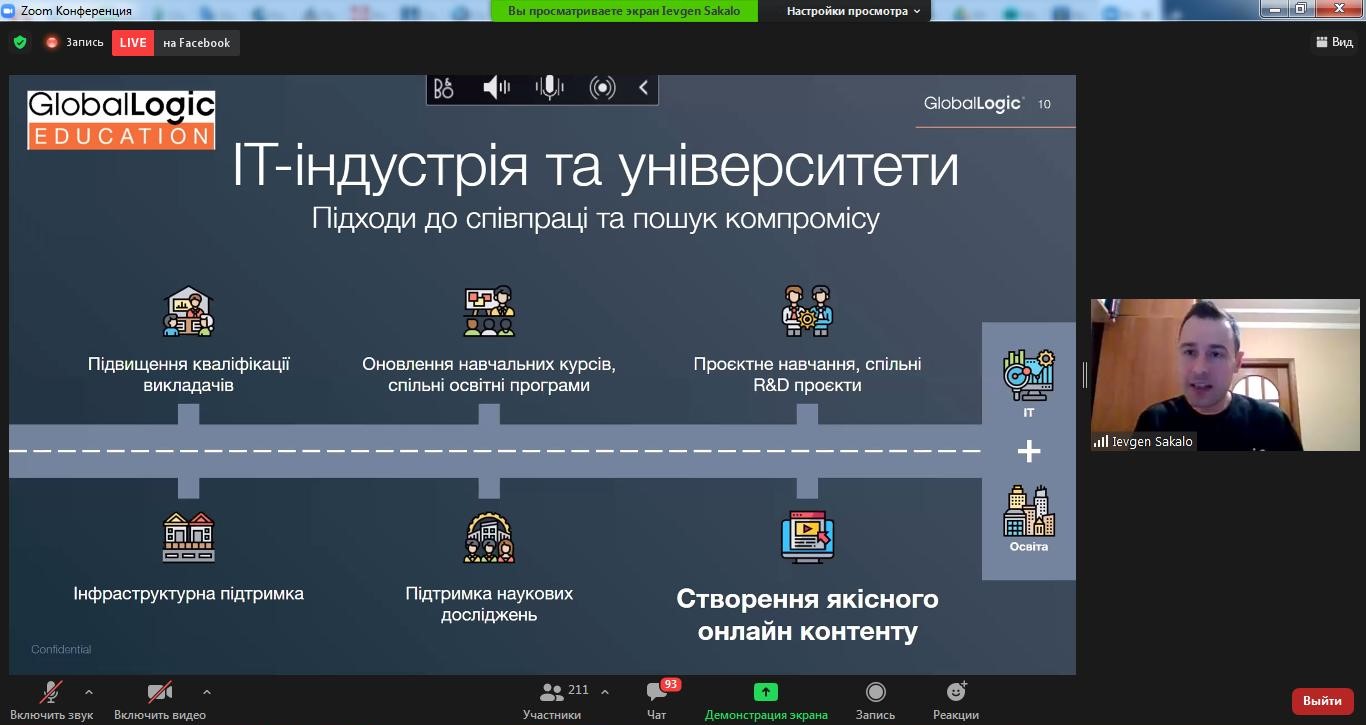Click the green 'Вы просматриваете экран' banner

click(x=624, y=11)
